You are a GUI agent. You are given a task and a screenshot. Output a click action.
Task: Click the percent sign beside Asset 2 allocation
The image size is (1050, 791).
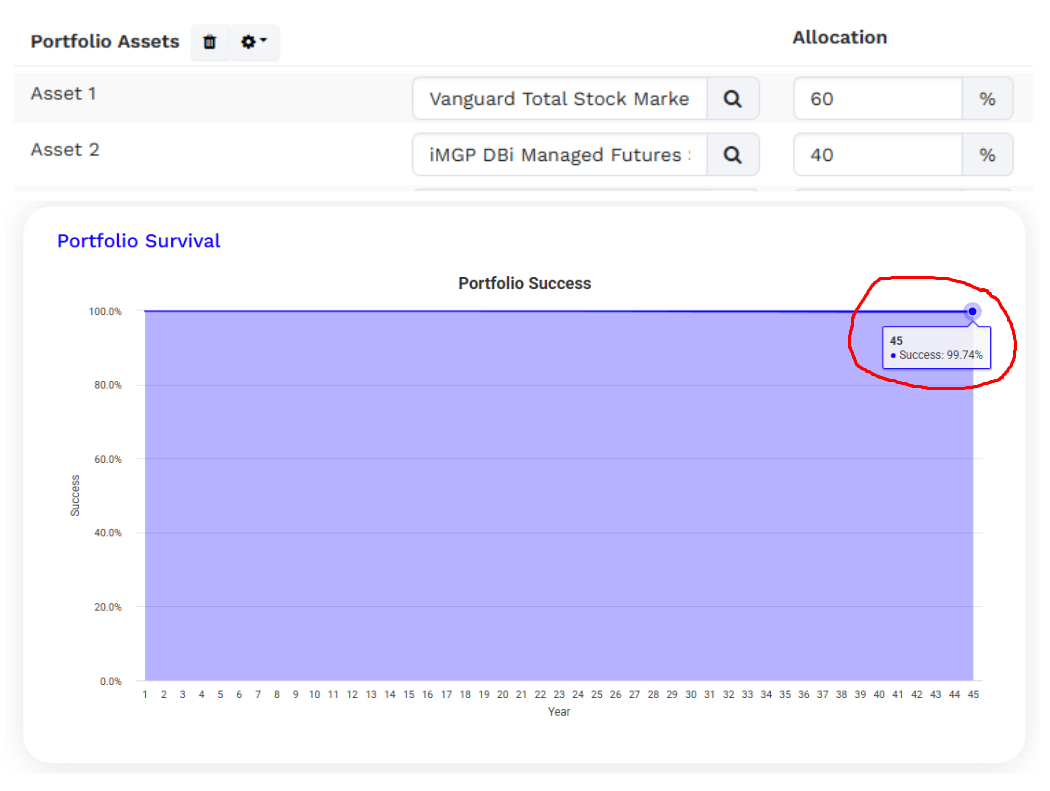click(x=987, y=155)
